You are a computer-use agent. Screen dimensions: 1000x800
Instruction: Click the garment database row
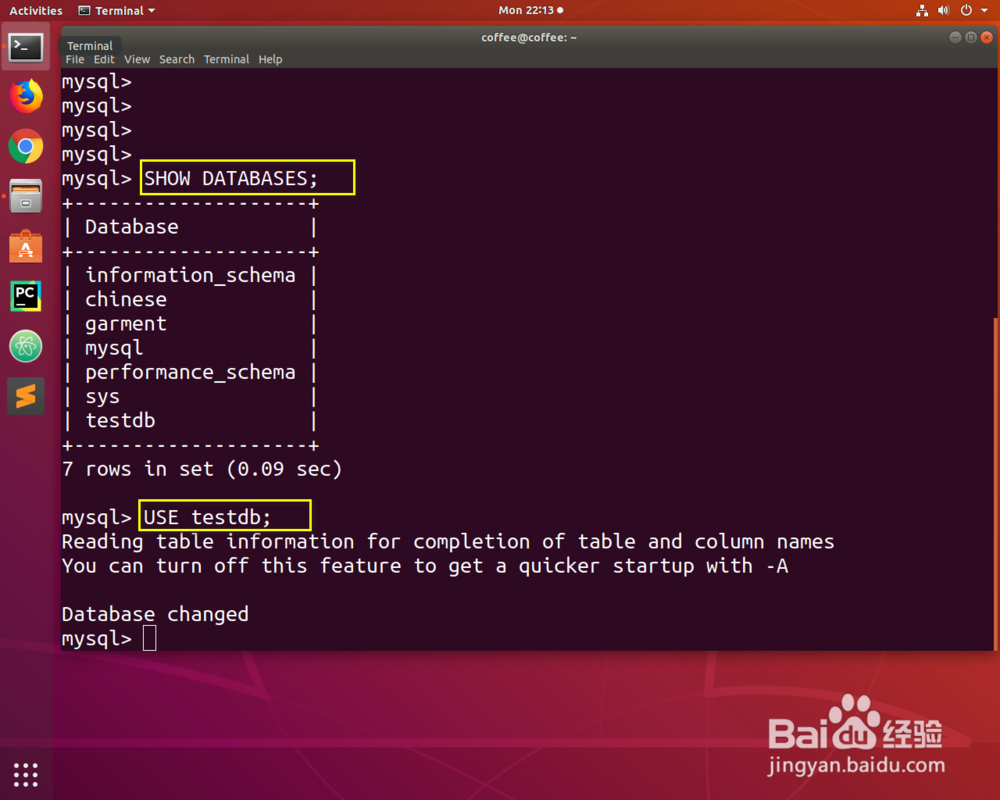click(x=126, y=323)
